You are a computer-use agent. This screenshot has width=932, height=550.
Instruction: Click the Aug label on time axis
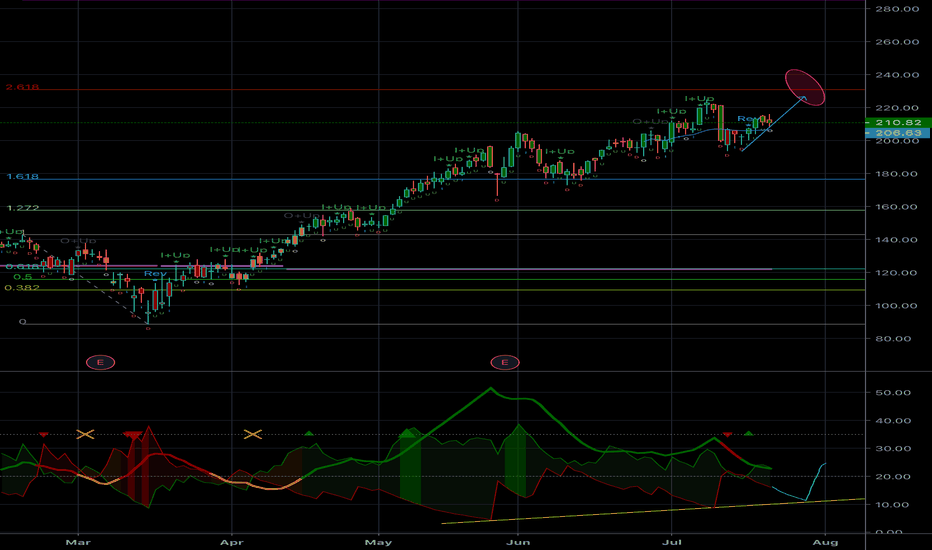825,542
